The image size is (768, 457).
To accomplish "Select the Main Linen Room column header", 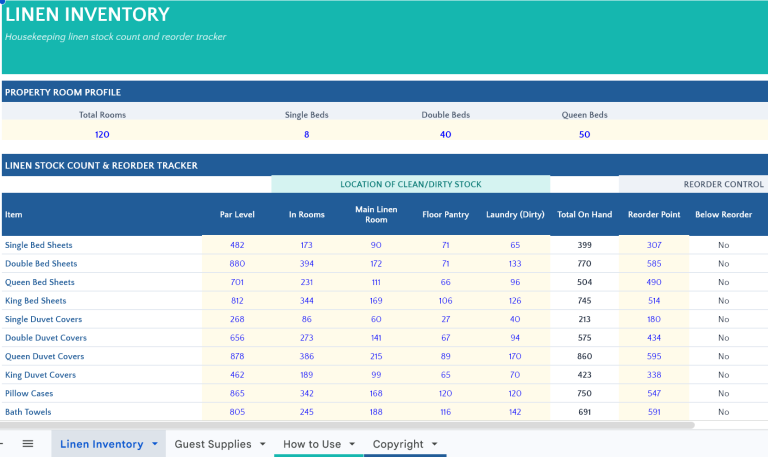I will (376, 215).
